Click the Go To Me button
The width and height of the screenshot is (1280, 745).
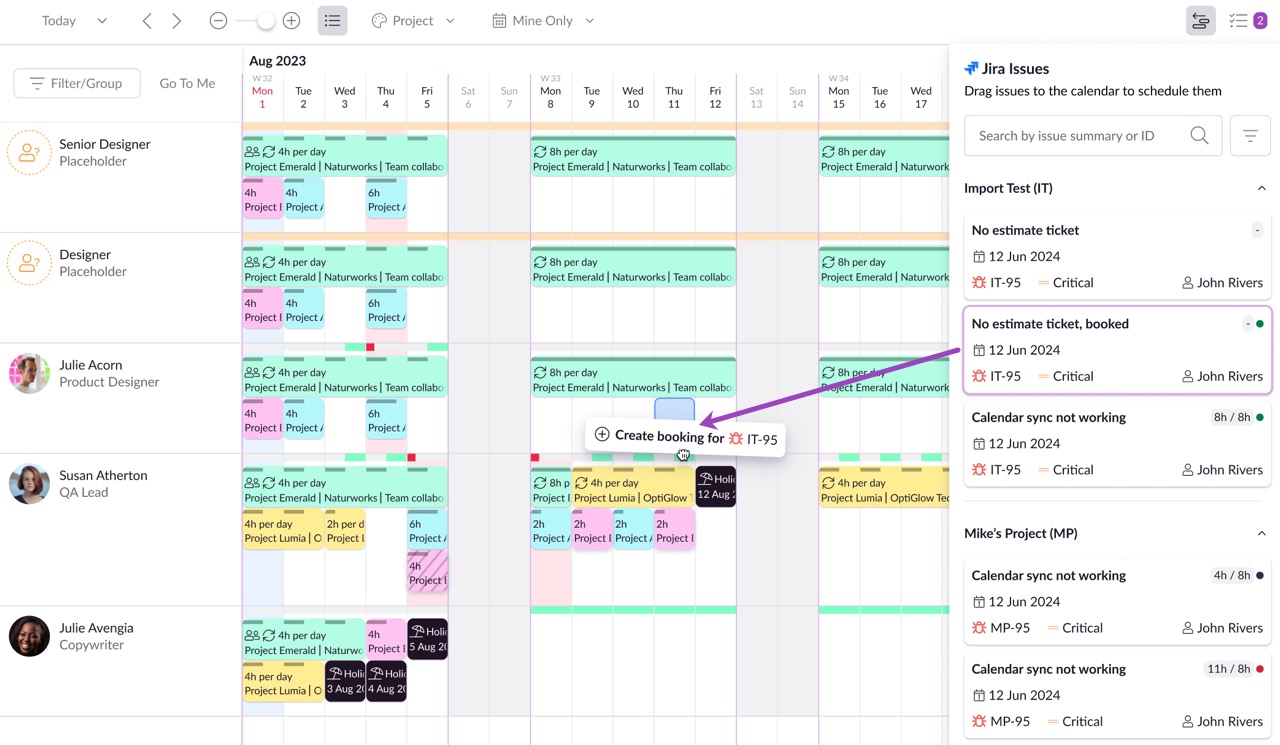(187, 83)
